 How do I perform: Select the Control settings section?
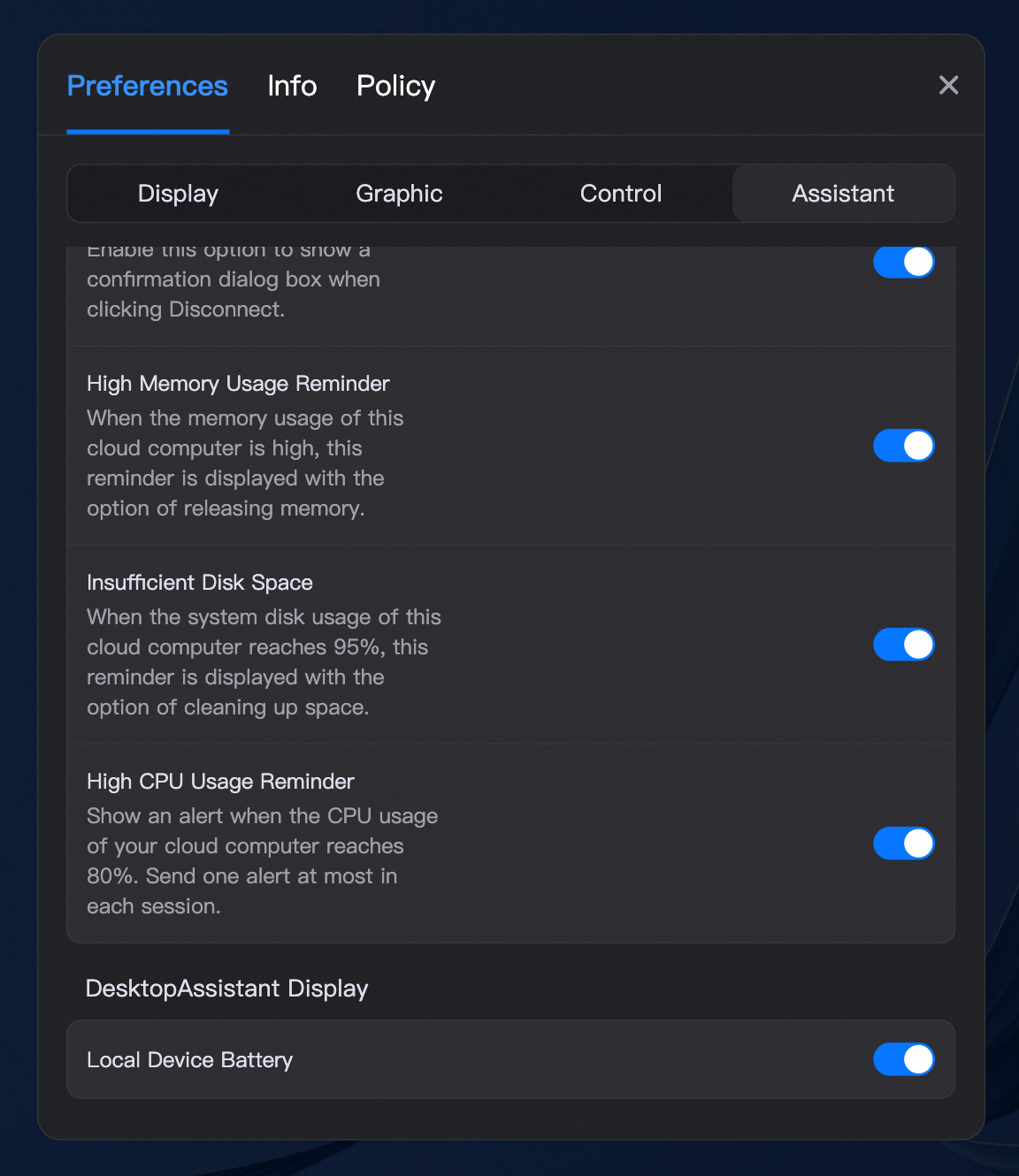pyautogui.click(x=621, y=193)
